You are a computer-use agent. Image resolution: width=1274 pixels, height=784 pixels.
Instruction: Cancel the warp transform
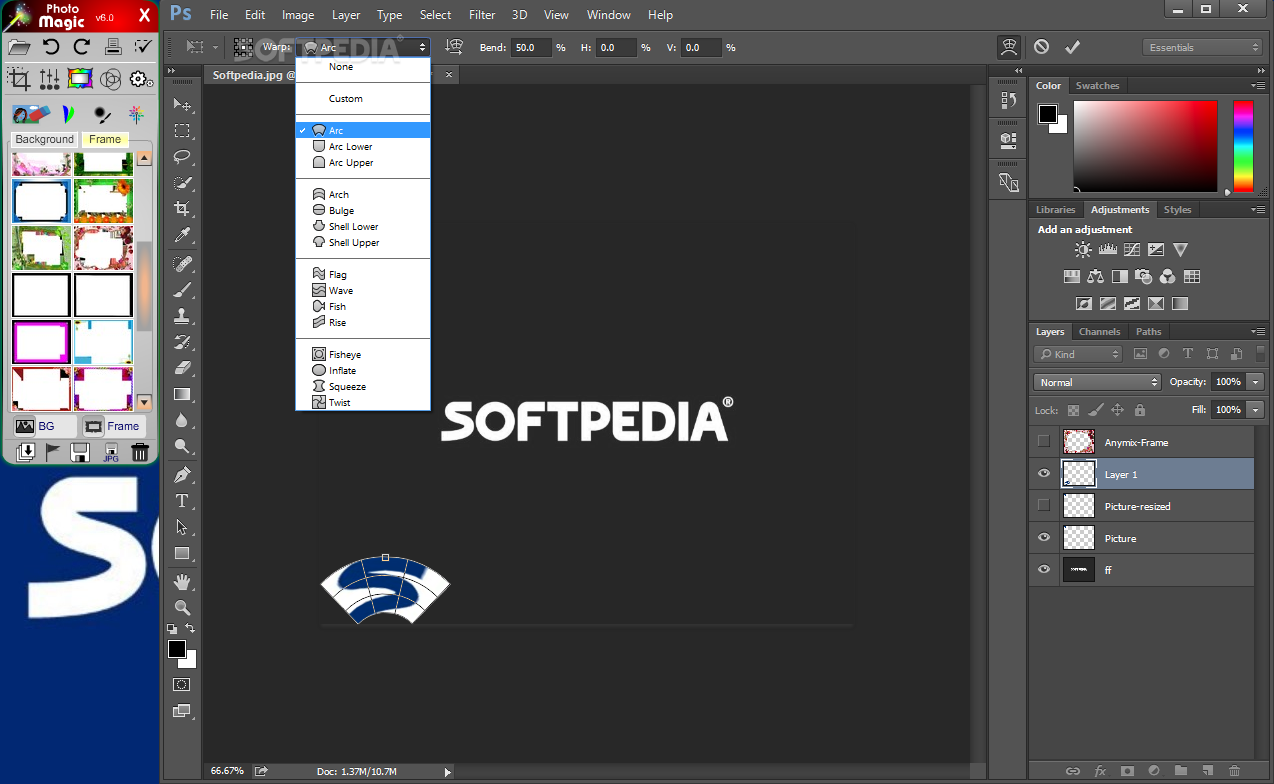pyautogui.click(x=1041, y=47)
